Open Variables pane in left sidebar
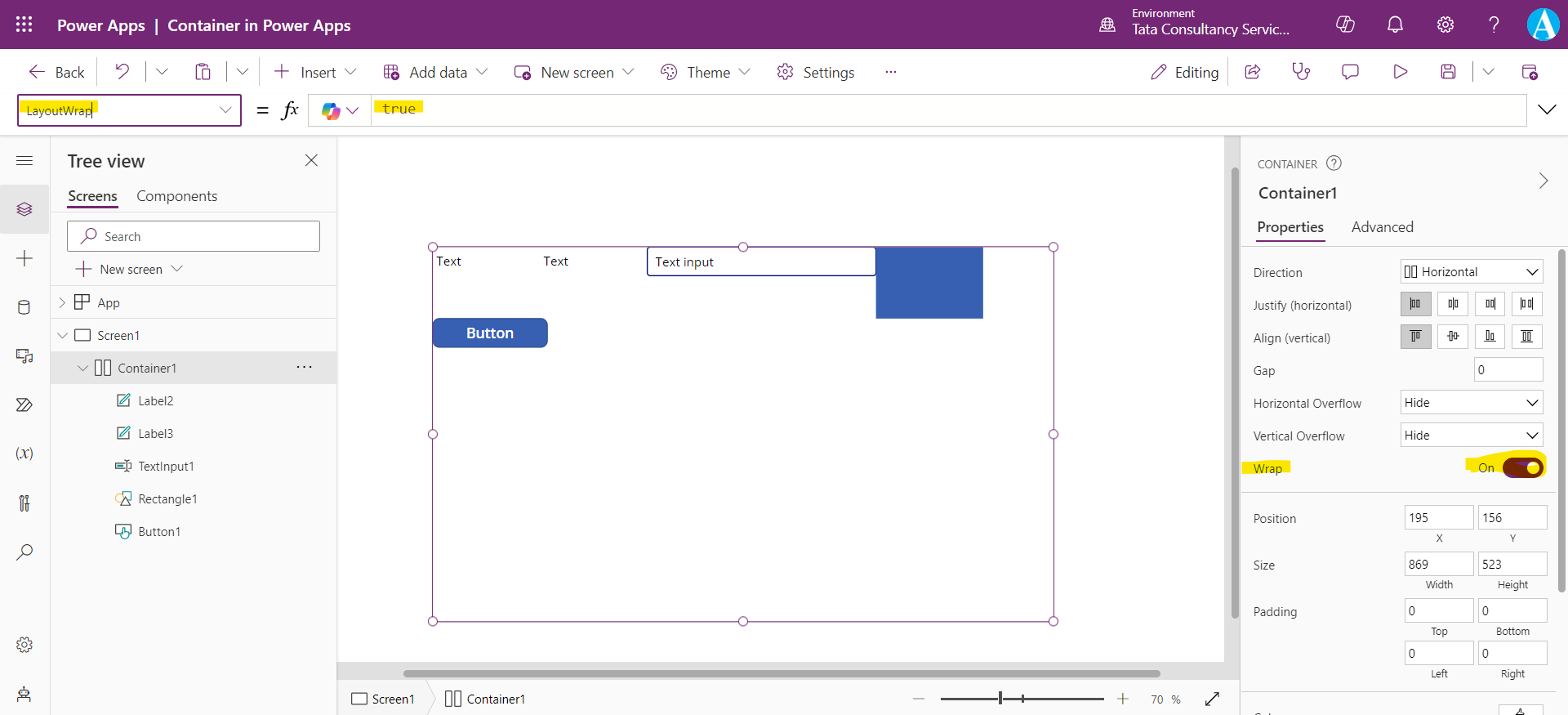 (24, 454)
